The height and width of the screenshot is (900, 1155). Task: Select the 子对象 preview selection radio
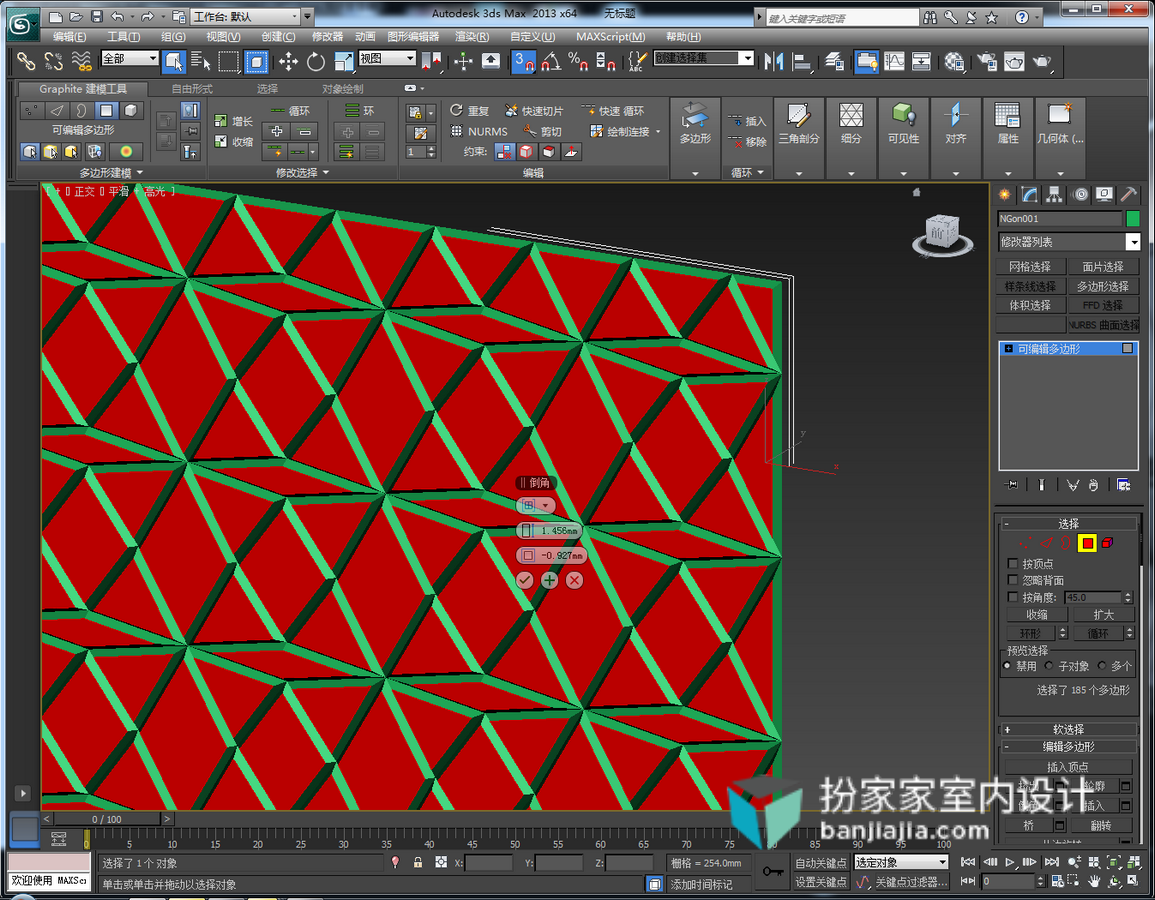(1048, 666)
